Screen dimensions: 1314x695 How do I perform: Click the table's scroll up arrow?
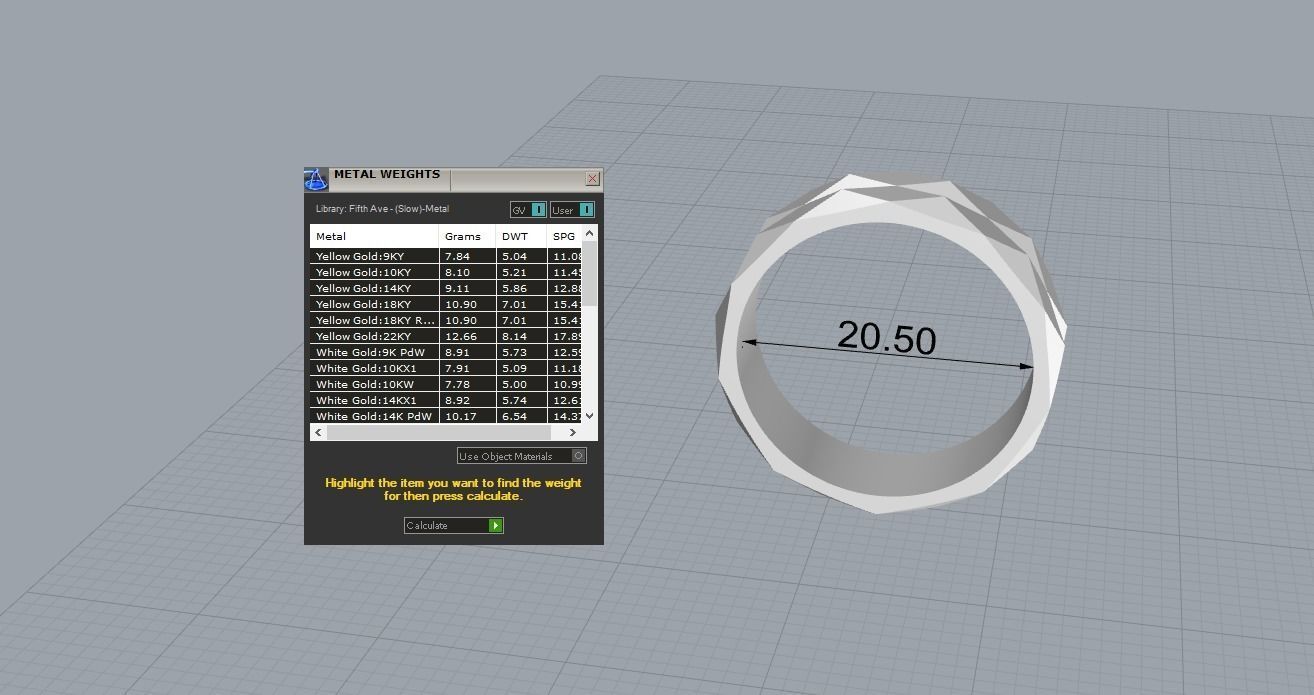589,233
